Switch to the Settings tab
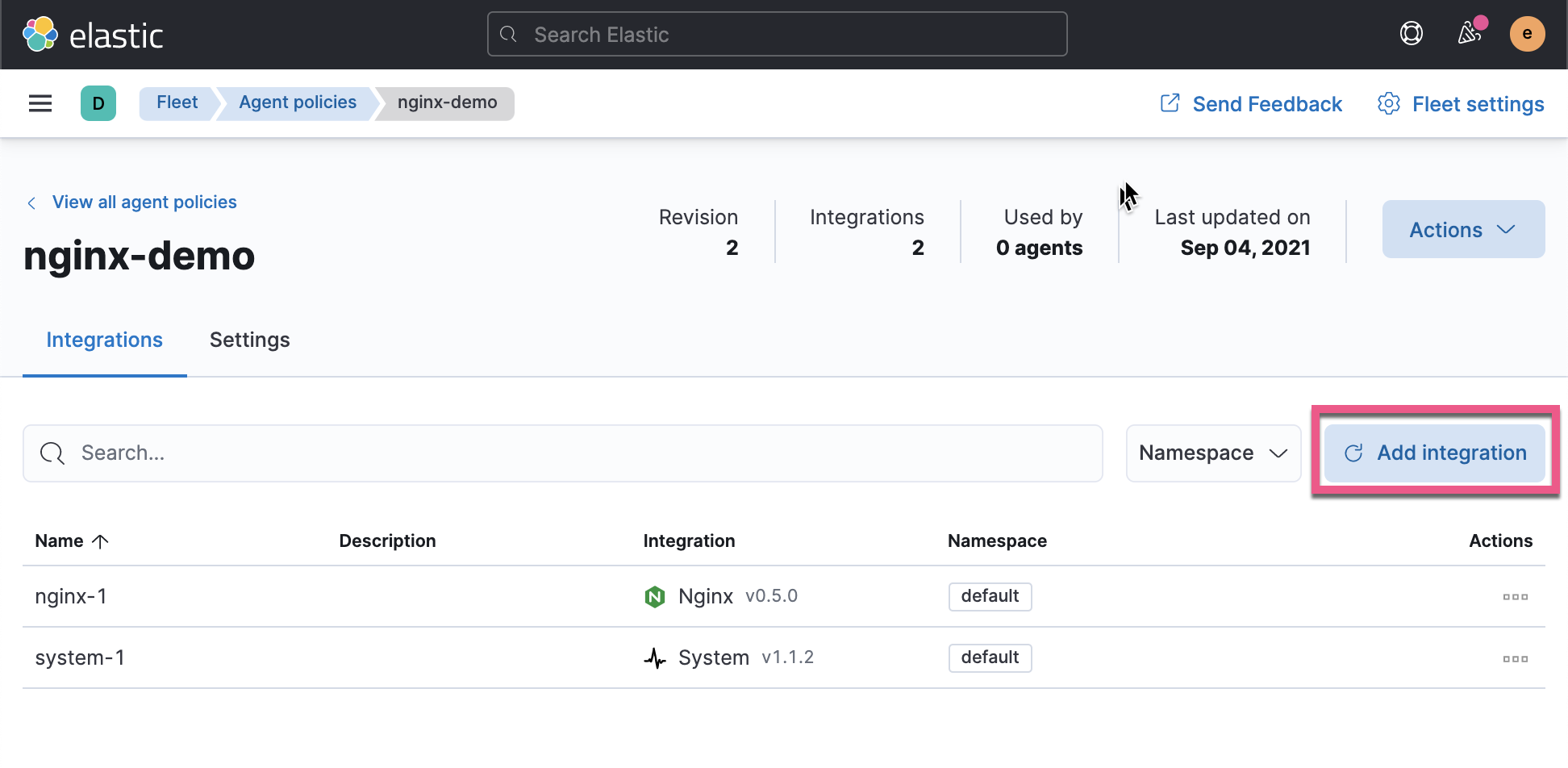 point(250,340)
